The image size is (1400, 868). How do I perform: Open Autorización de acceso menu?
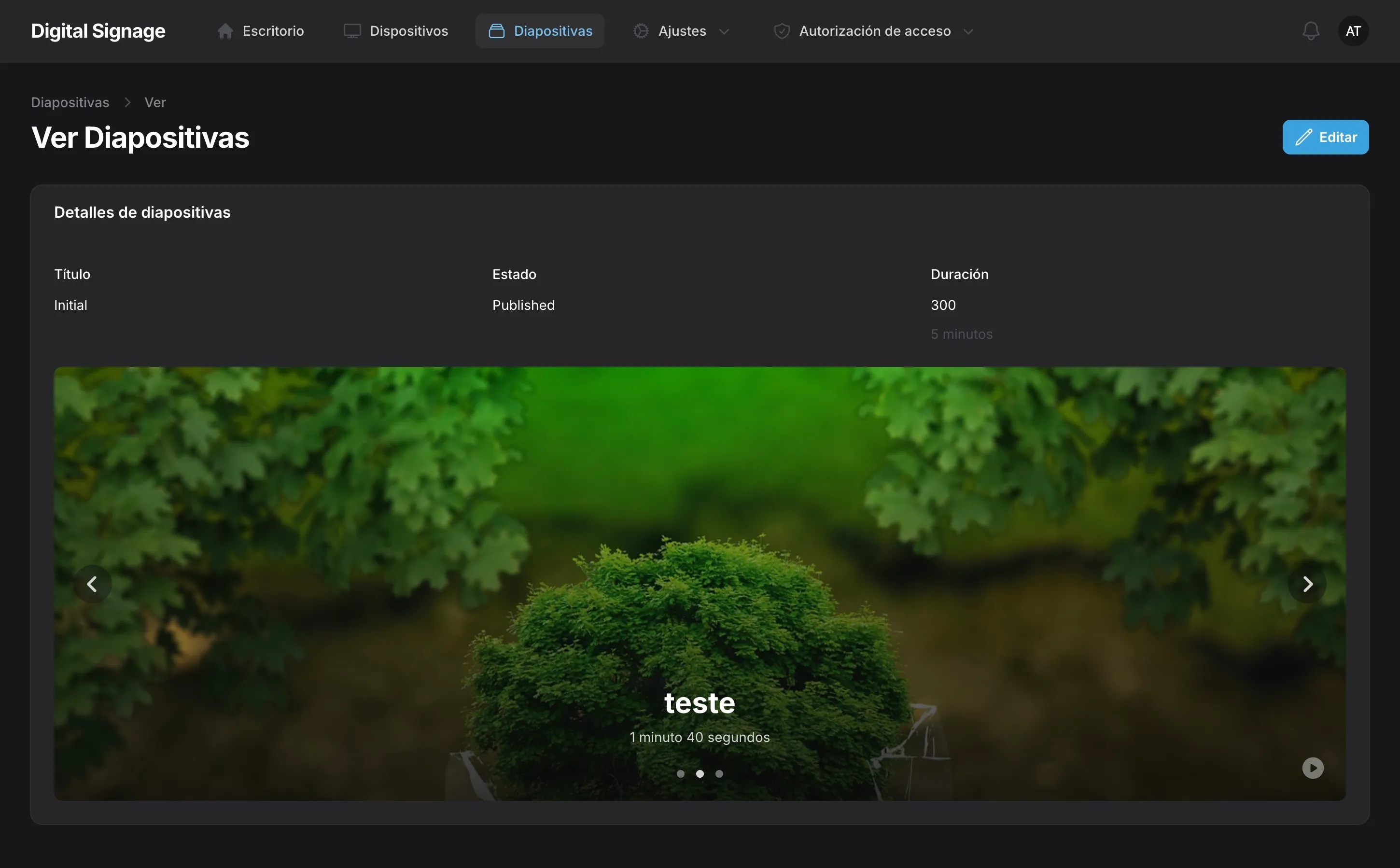tap(874, 31)
